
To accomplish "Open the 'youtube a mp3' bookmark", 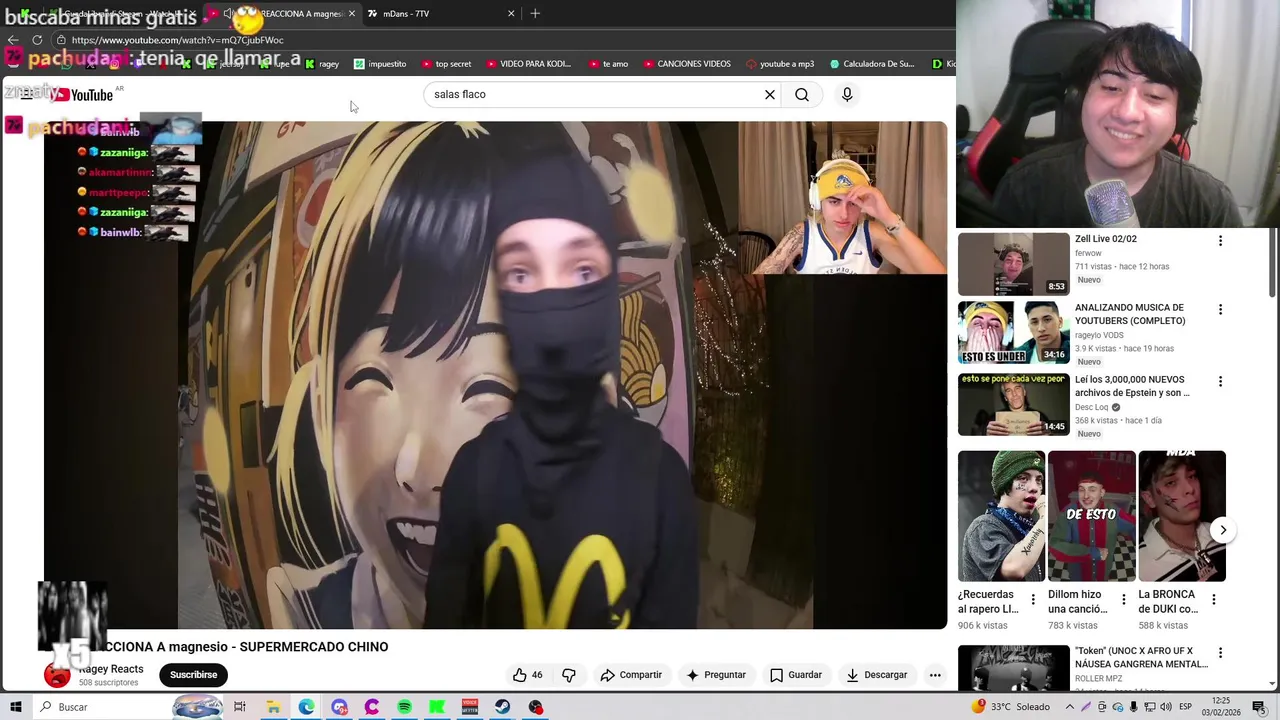I will point(780,64).
